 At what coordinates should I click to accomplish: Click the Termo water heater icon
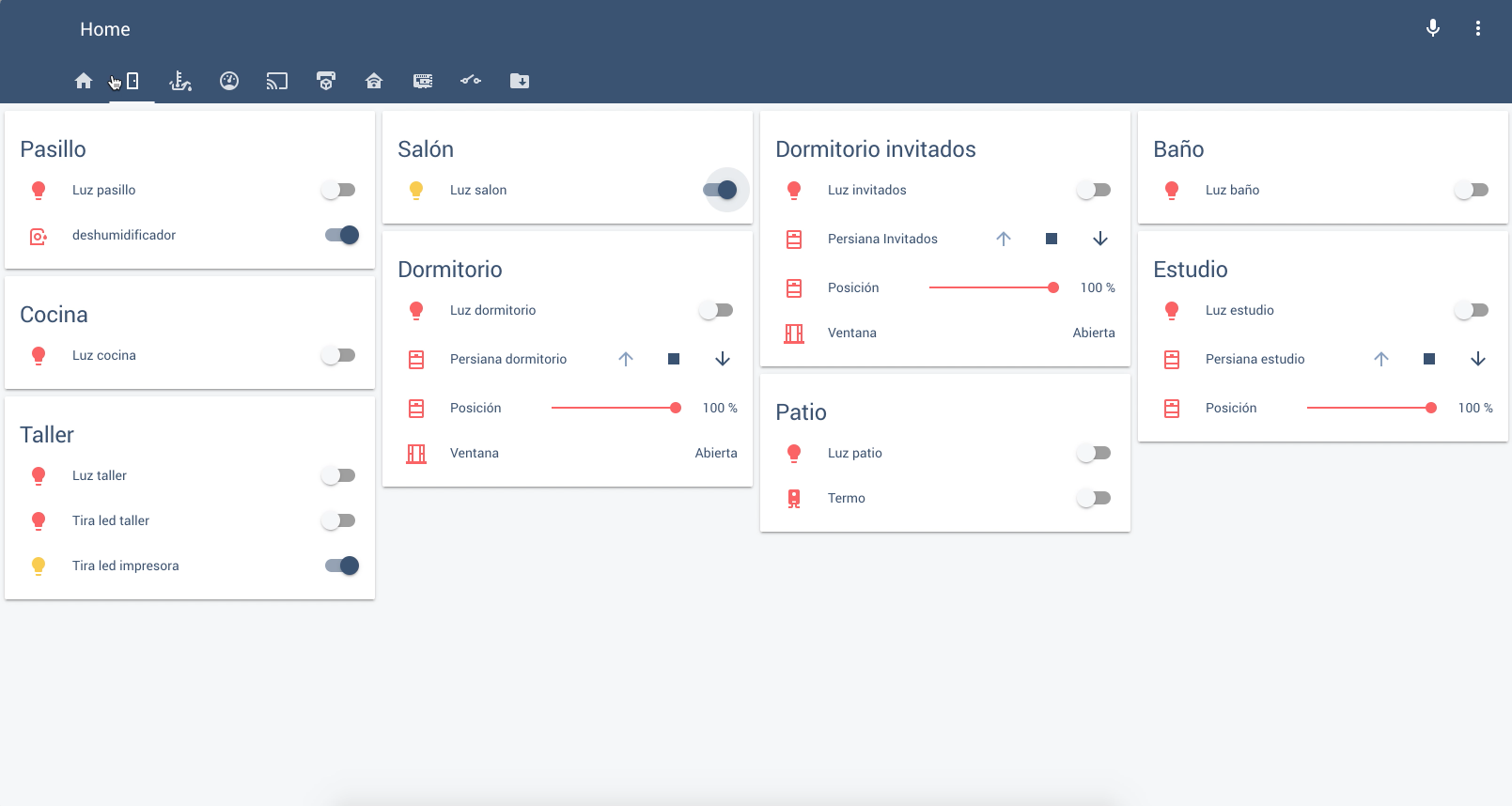[794, 498]
